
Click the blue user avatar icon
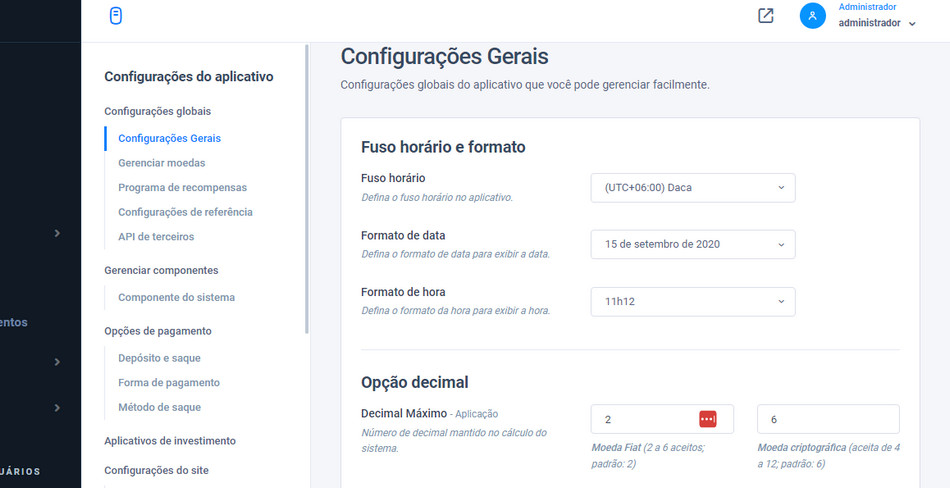pos(813,16)
